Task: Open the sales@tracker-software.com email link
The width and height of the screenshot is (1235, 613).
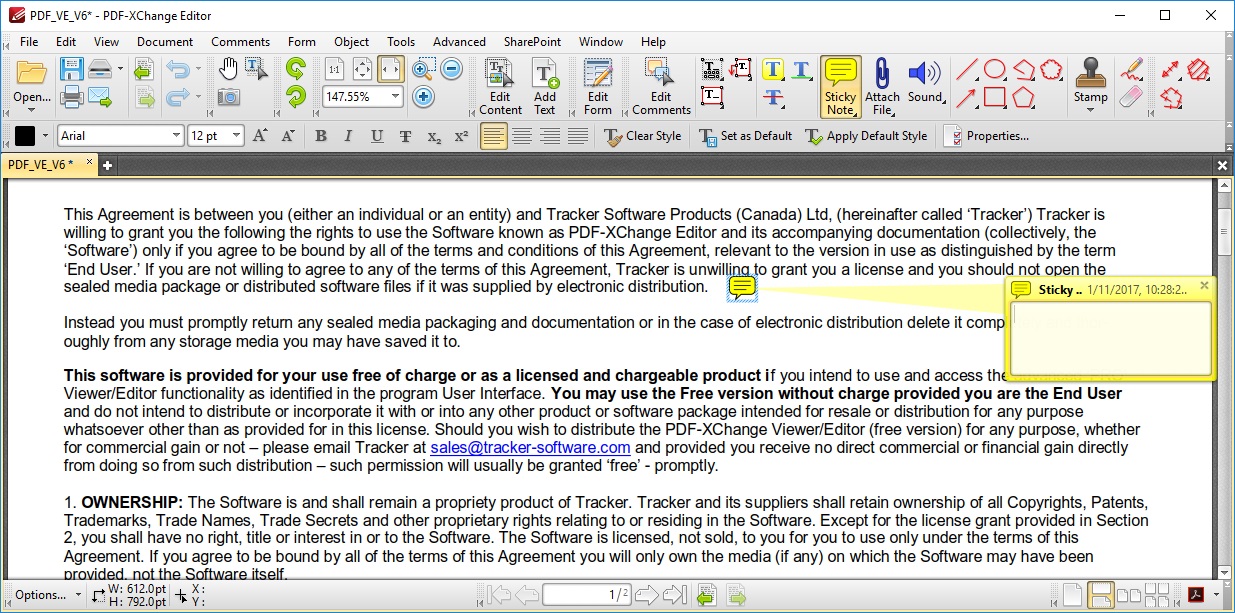Action: pyautogui.click(x=529, y=447)
